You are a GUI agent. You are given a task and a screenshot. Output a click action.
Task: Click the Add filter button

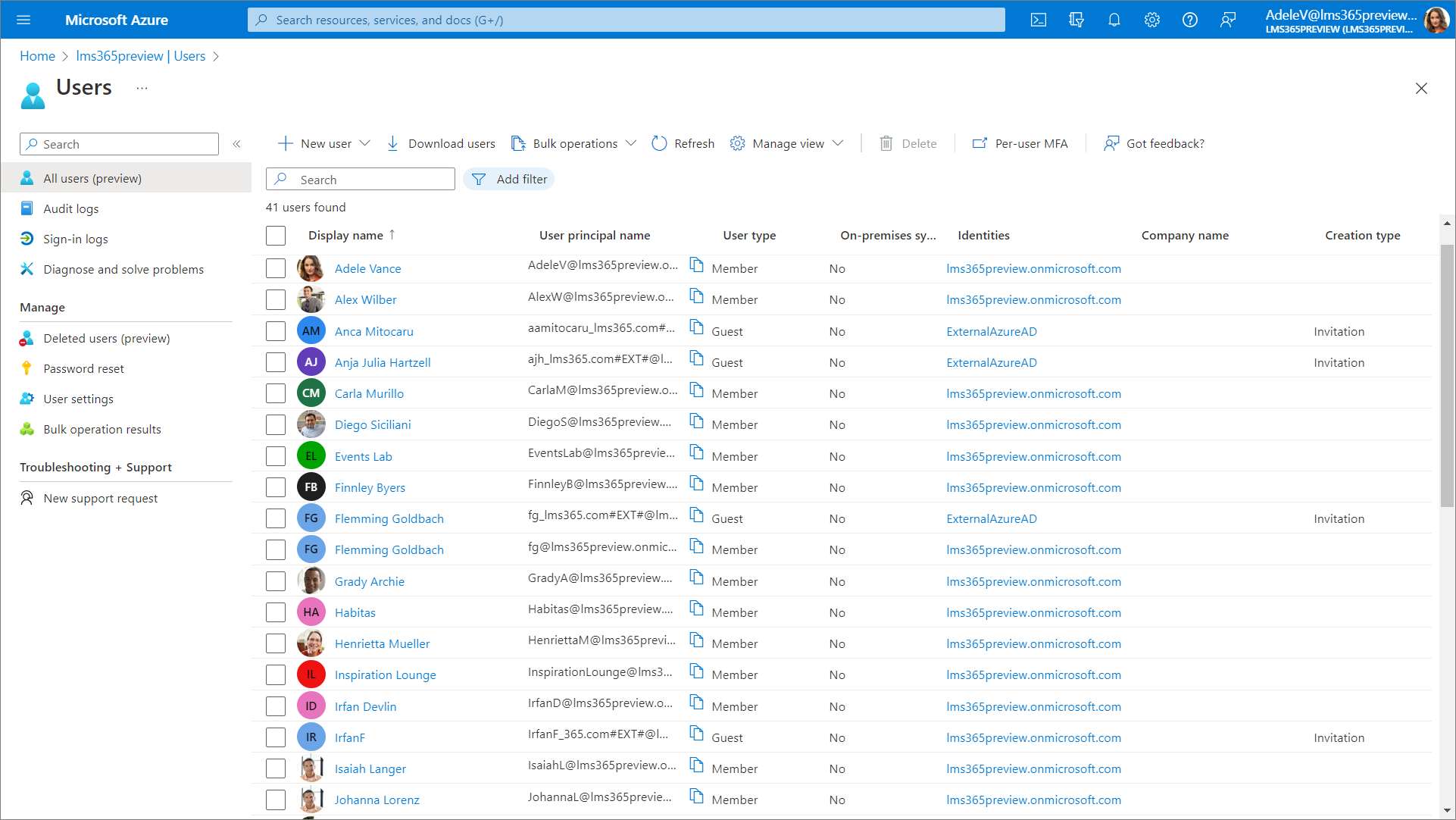509,180
